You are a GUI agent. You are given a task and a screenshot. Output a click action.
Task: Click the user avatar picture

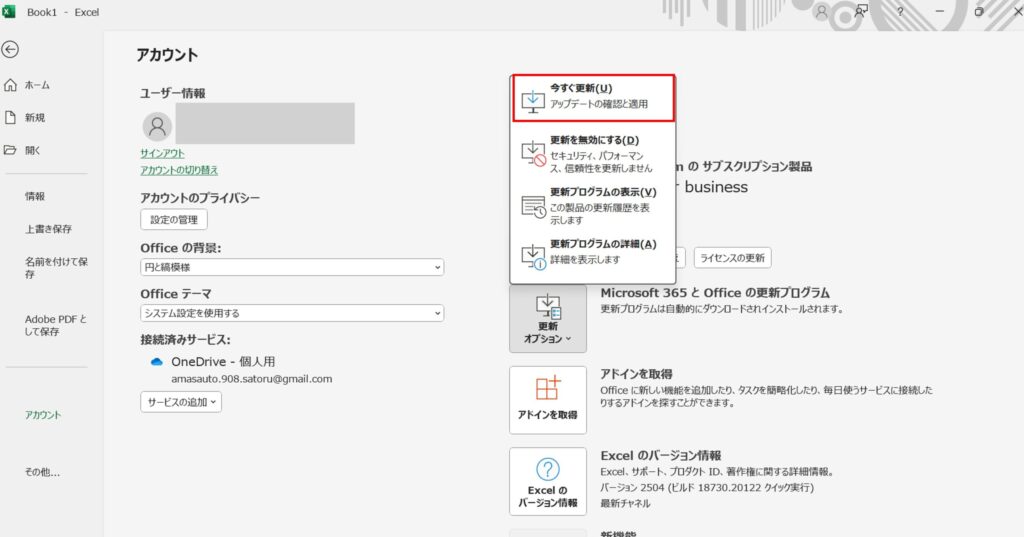point(157,126)
